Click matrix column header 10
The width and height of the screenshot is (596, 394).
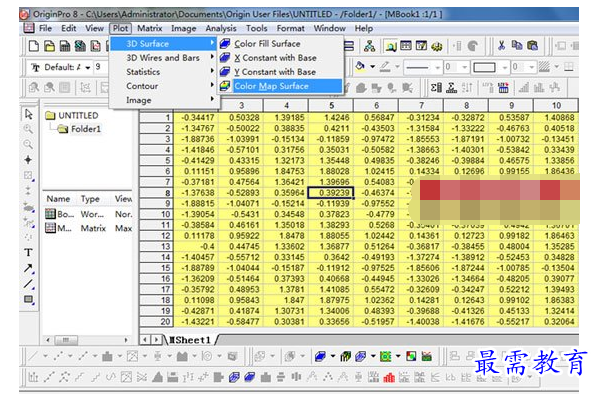coord(556,106)
